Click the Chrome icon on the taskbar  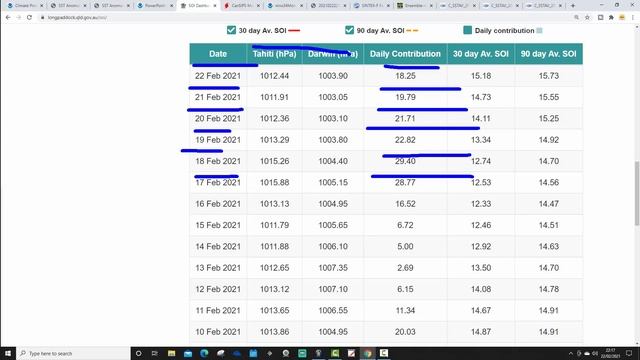click(368, 353)
